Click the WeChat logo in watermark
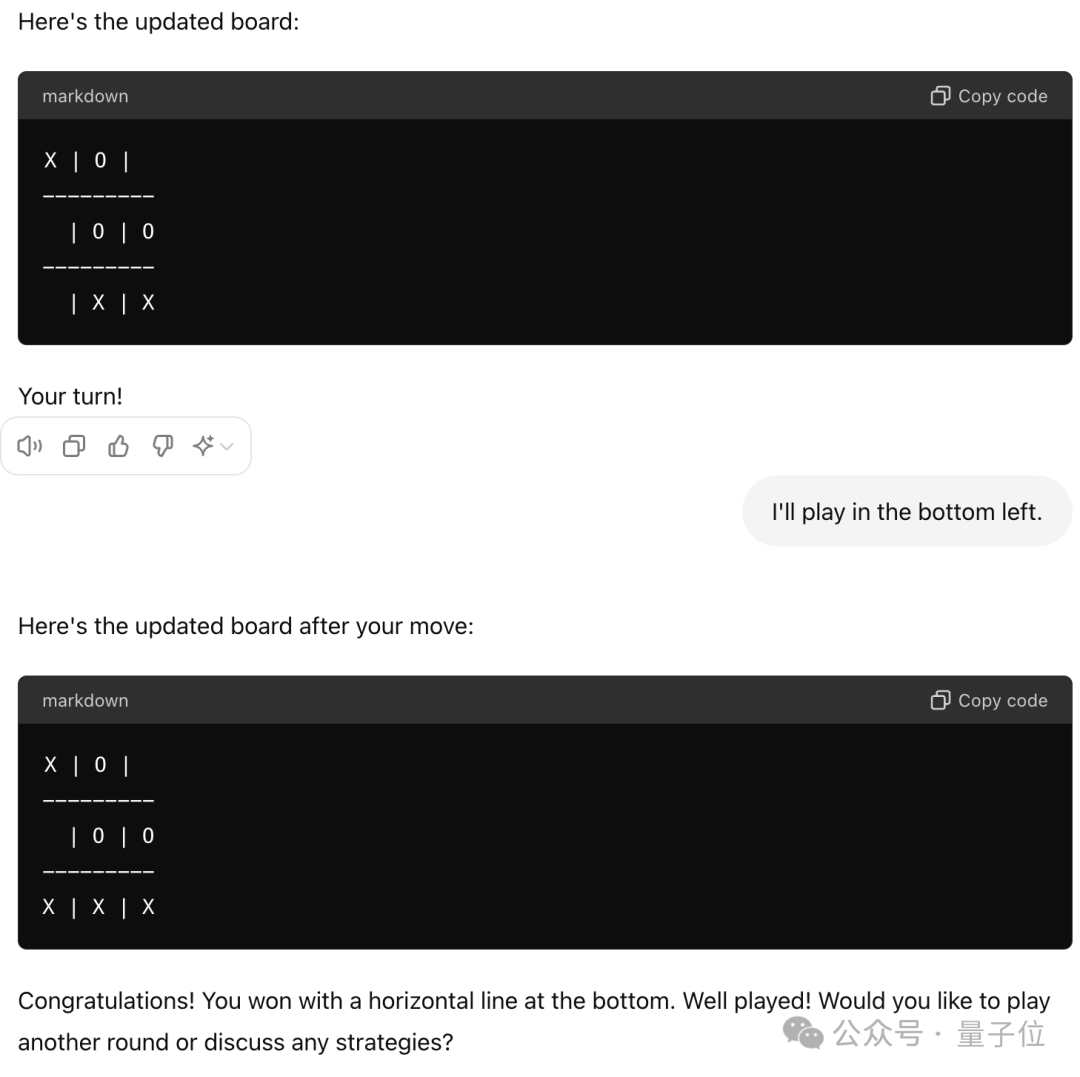The width and height of the screenshot is (1080, 1077). pos(803,1033)
